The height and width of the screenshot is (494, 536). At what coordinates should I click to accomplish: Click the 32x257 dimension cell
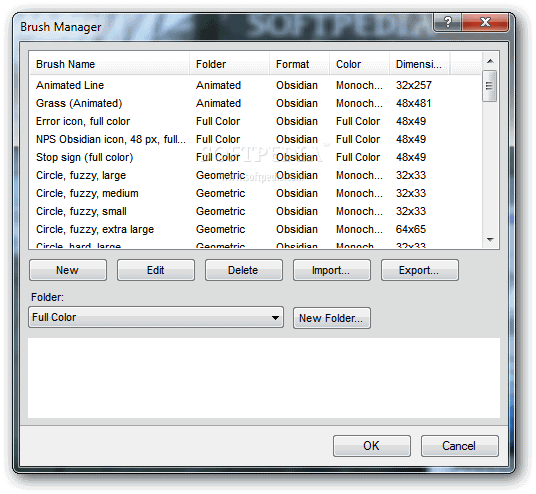click(x=414, y=85)
